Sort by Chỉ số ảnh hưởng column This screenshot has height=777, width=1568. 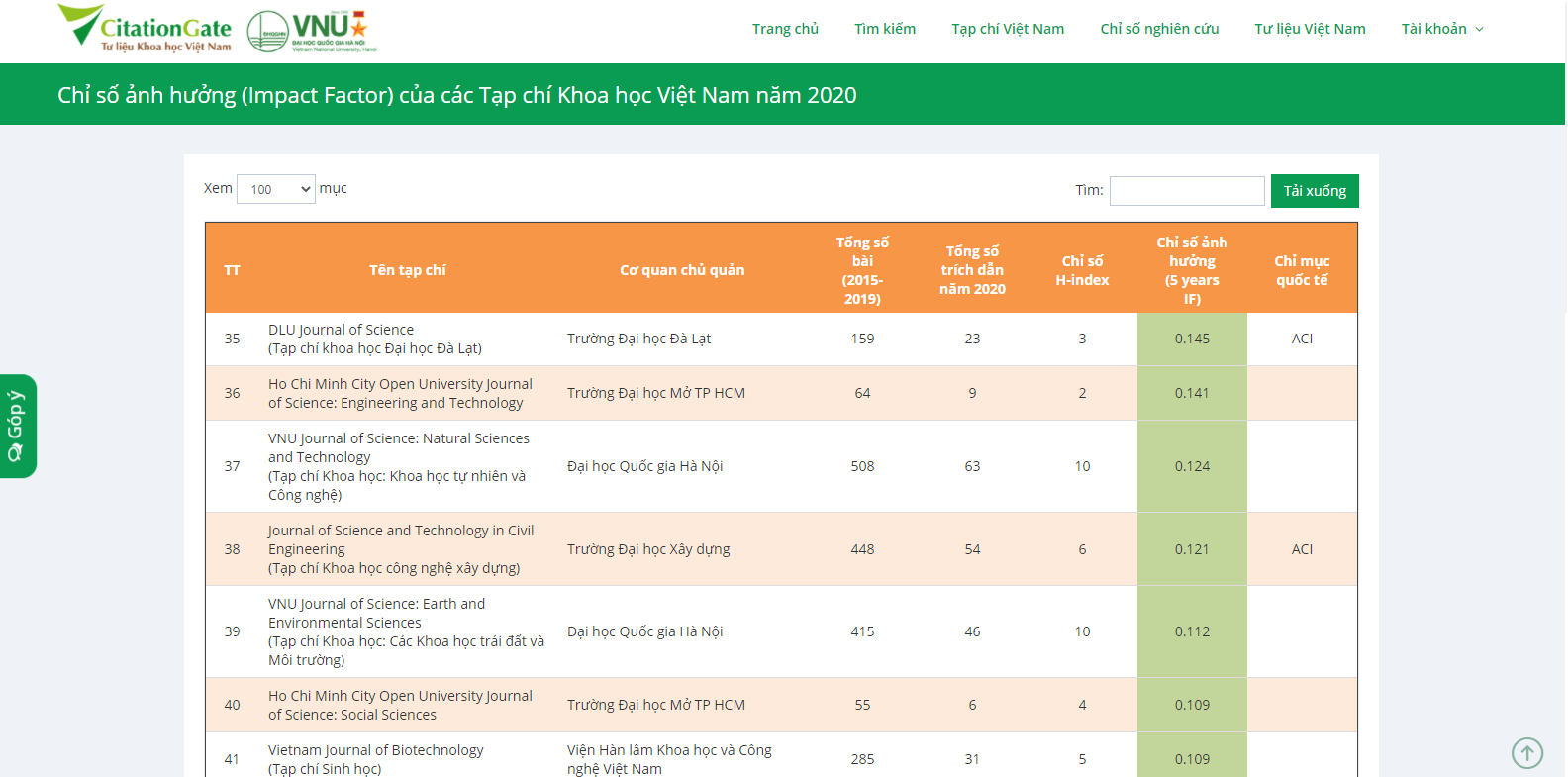(1192, 270)
